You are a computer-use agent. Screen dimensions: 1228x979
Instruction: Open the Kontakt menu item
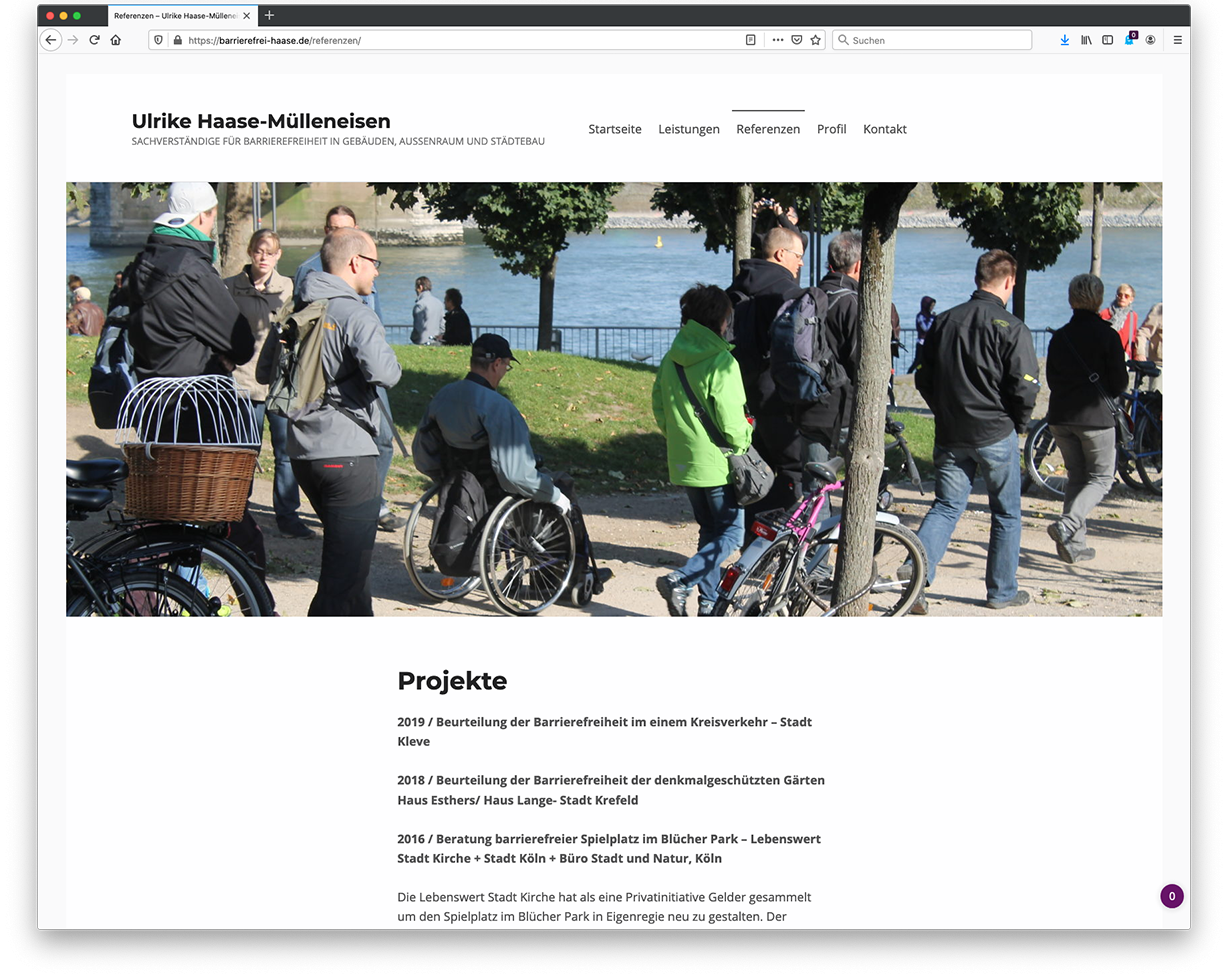coord(885,129)
